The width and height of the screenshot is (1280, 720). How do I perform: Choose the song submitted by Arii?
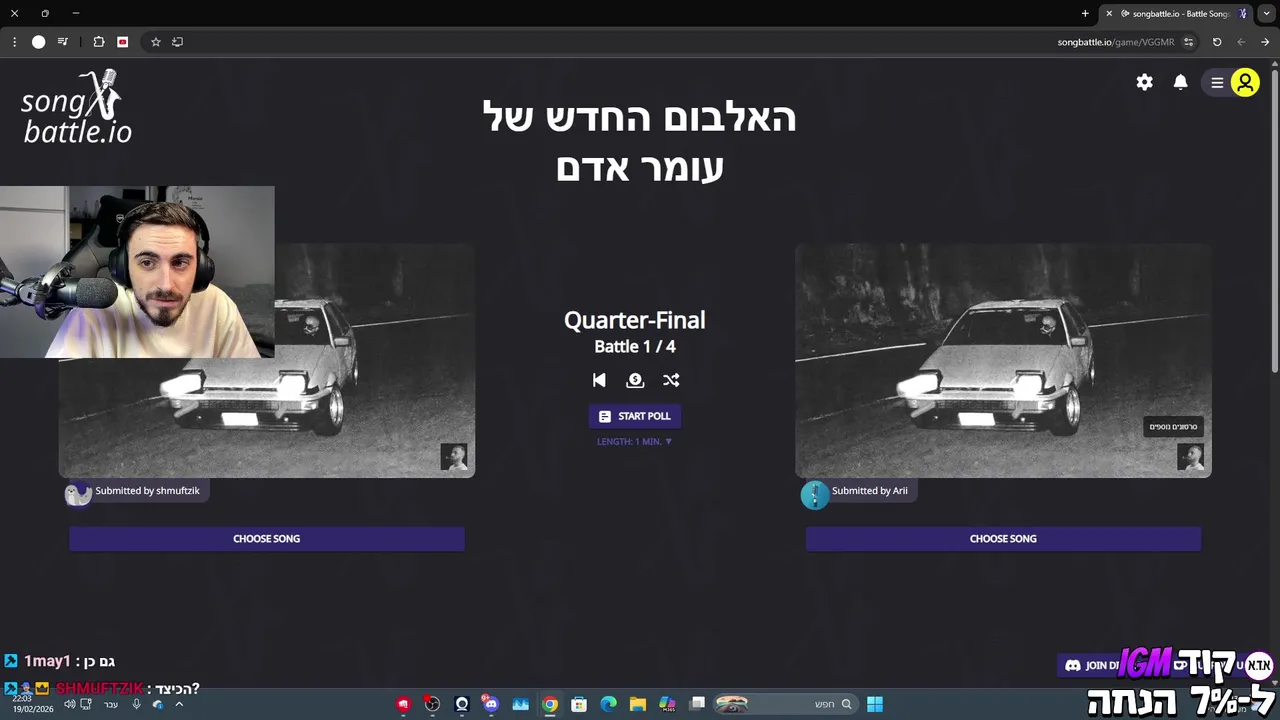tap(1003, 539)
